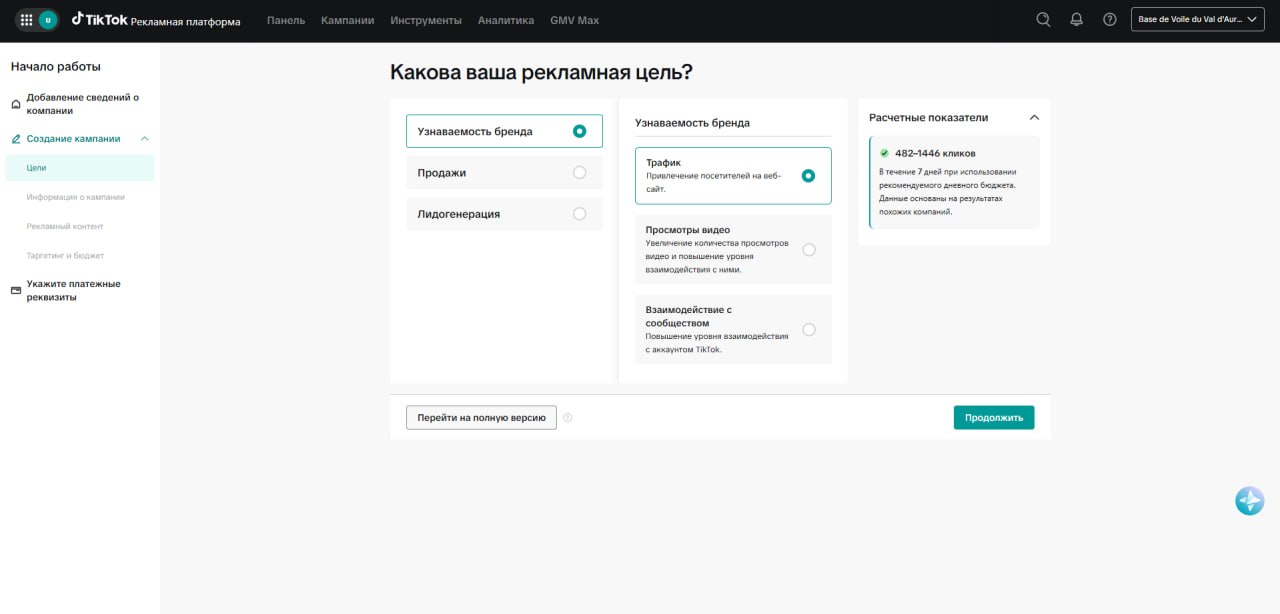The width and height of the screenshot is (1280, 614).
Task: Select the Лидогенерация radio button
Action: coord(579,213)
